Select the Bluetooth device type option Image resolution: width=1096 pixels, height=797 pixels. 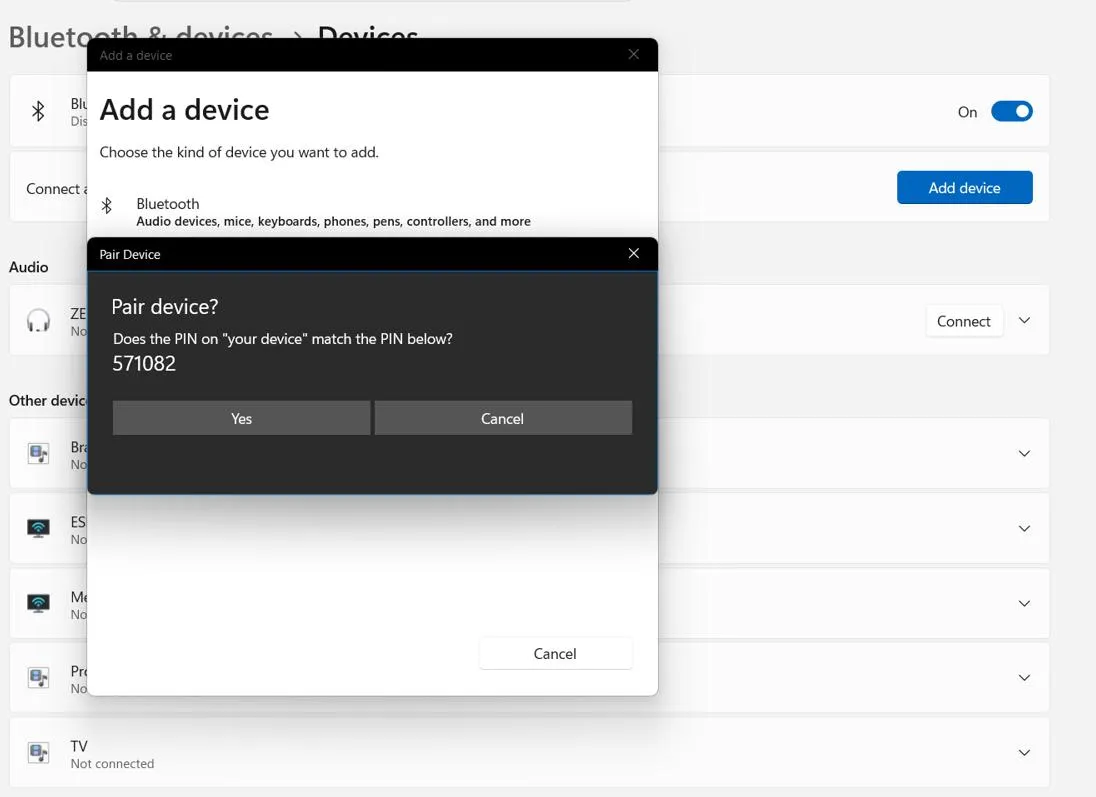[372, 212]
